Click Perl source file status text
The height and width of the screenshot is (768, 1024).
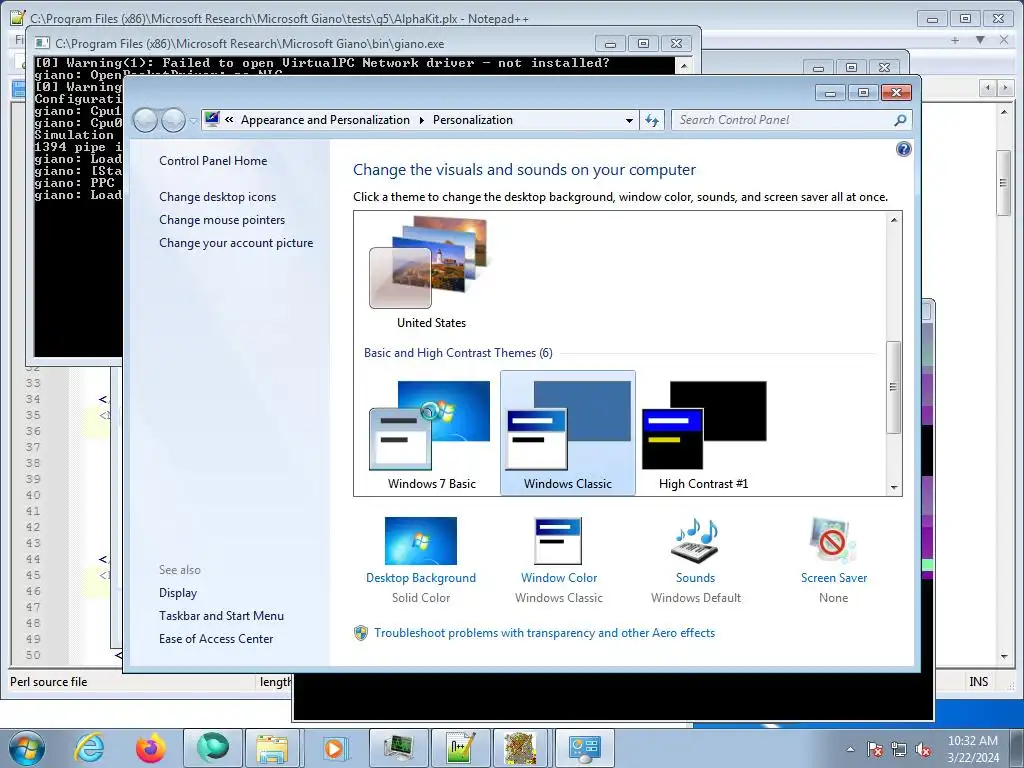pos(48,682)
